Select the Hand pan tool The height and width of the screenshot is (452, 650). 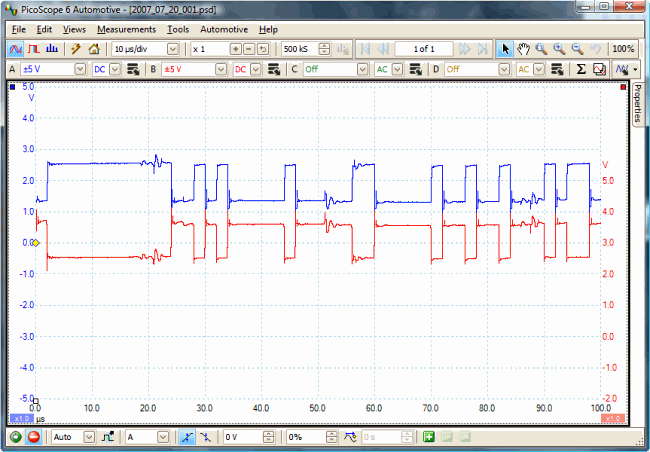[522, 48]
